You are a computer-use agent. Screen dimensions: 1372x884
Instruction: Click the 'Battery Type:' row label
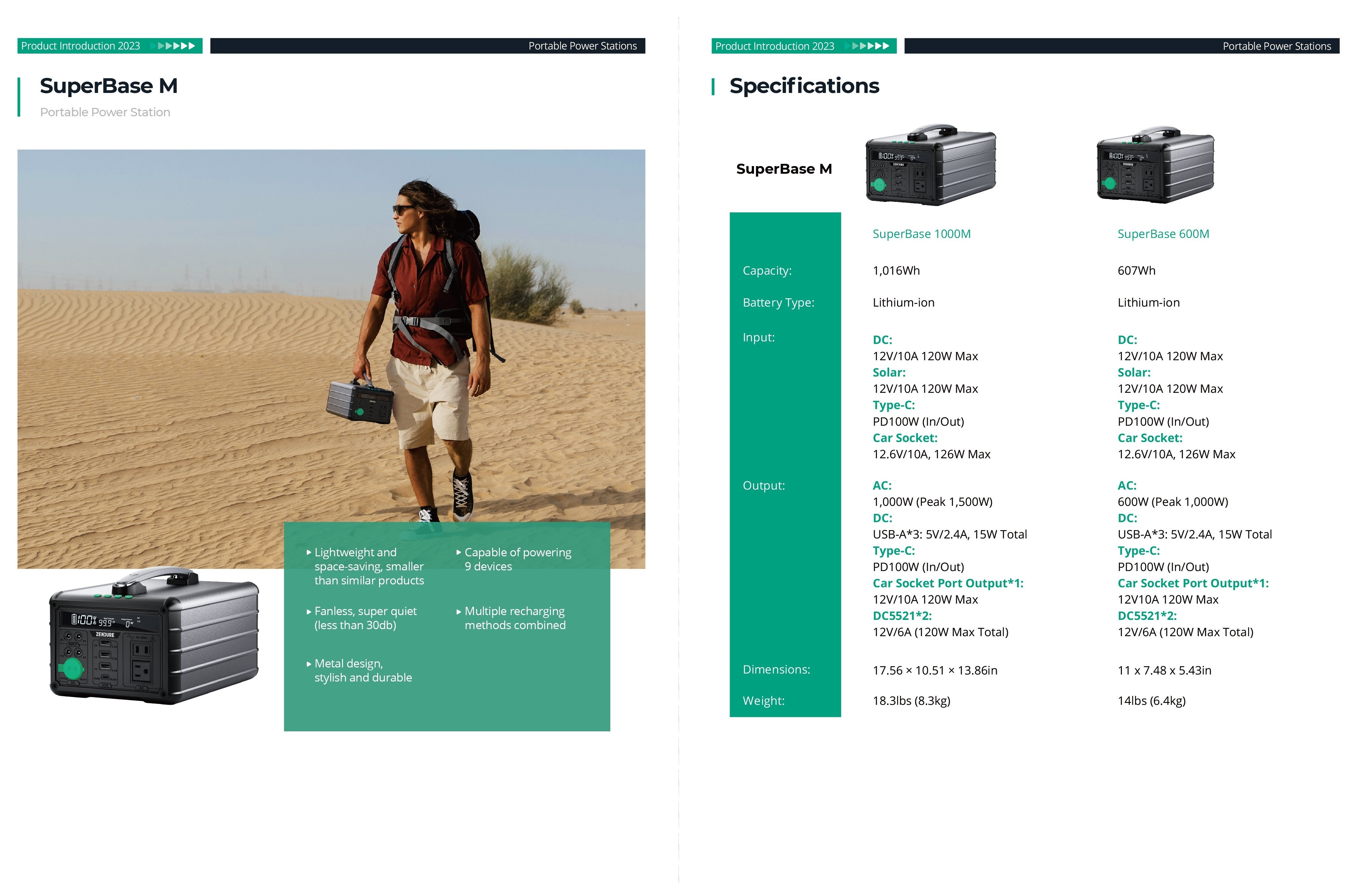pyautogui.click(x=778, y=303)
